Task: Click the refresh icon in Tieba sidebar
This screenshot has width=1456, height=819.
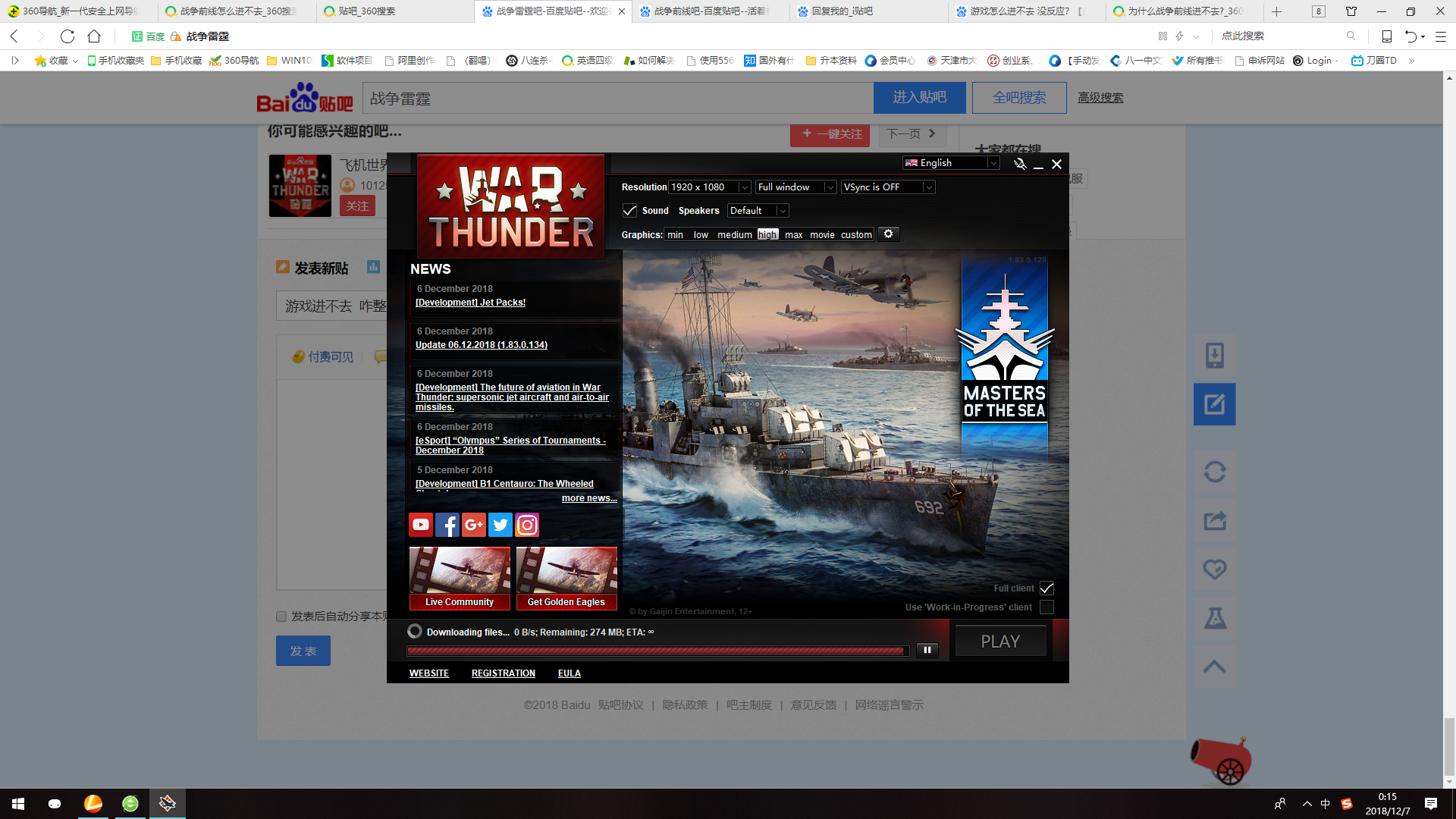Action: tap(1215, 472)
